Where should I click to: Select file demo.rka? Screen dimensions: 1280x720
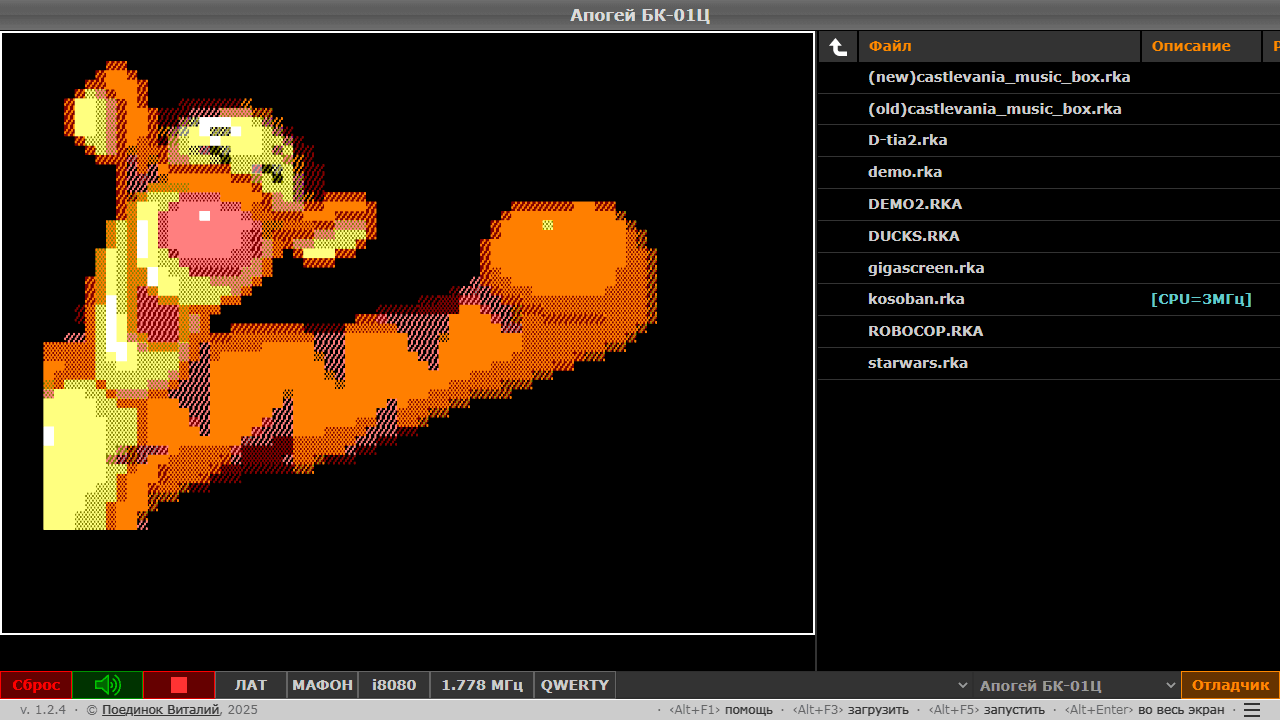coord(905,172)
